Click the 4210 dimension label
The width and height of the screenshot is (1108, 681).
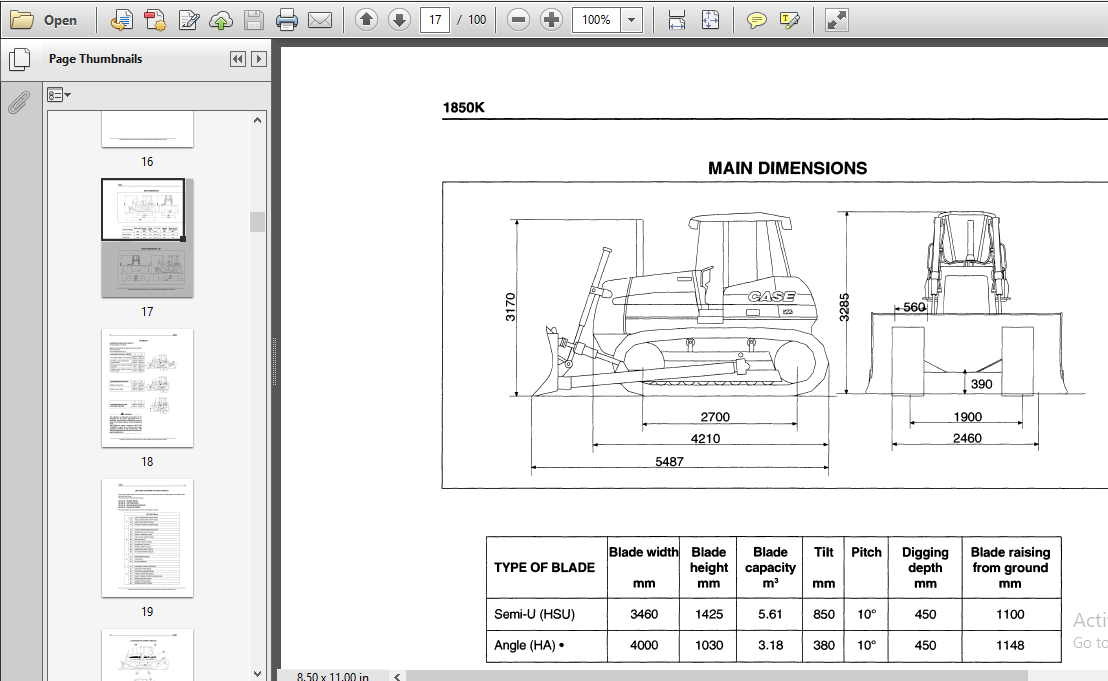(x=705, y=439)
